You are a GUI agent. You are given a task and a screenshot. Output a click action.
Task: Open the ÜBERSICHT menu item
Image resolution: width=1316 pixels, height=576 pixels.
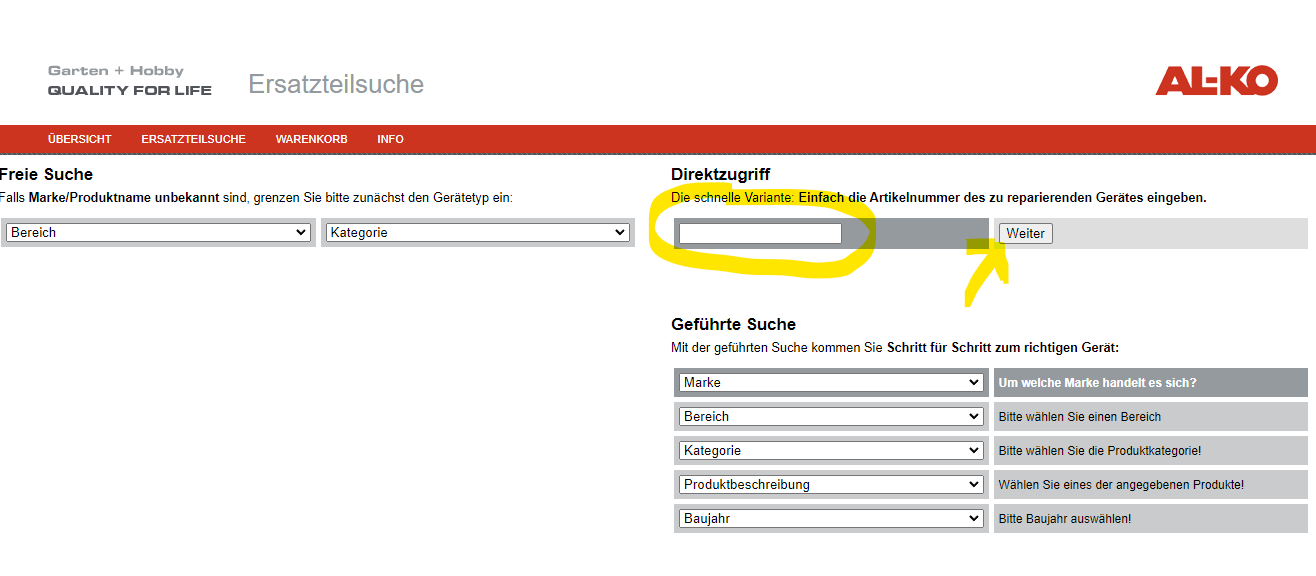point(80,139)
